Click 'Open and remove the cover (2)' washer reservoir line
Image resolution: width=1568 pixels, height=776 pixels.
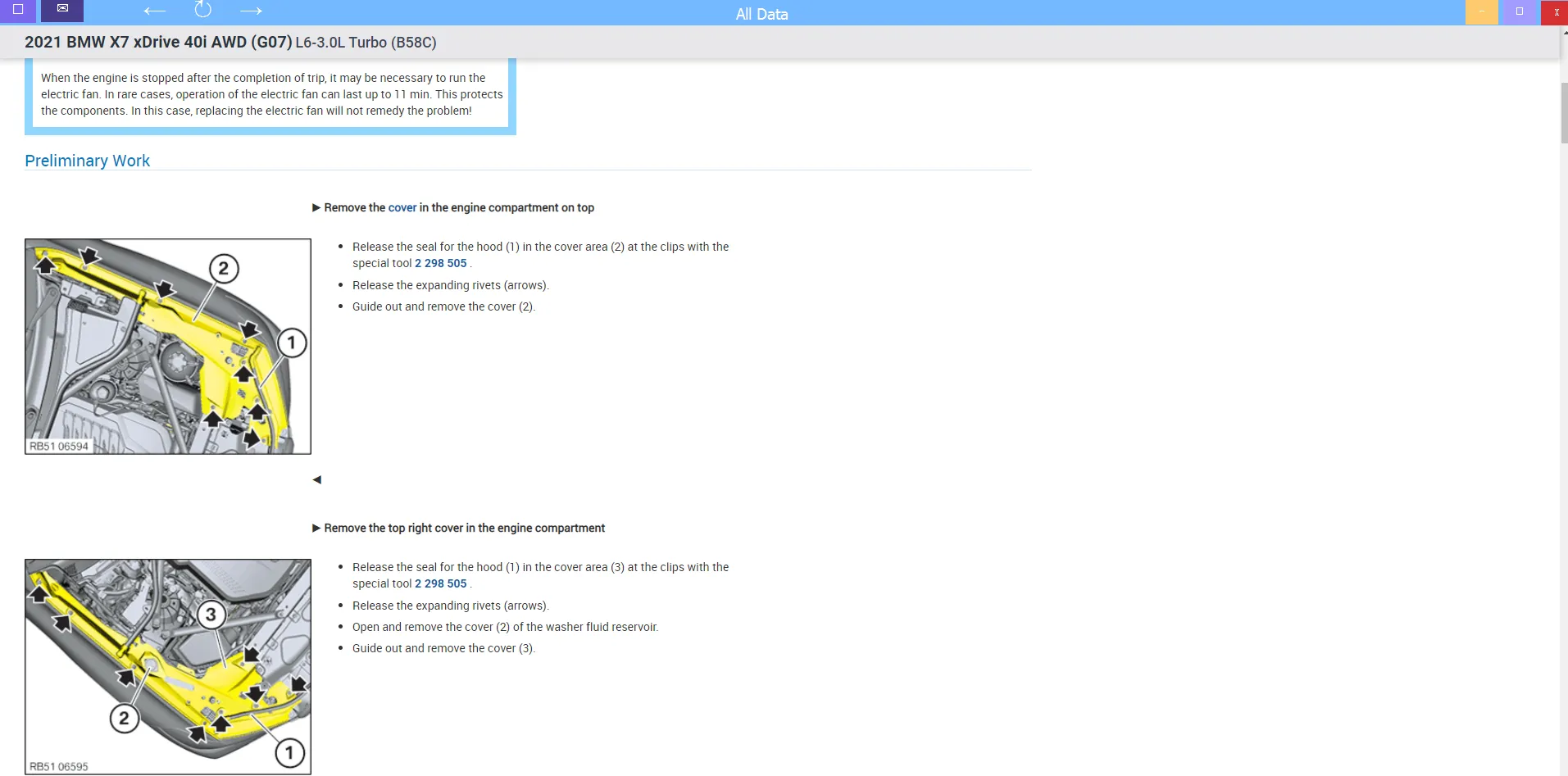click(x=505, y=627)
